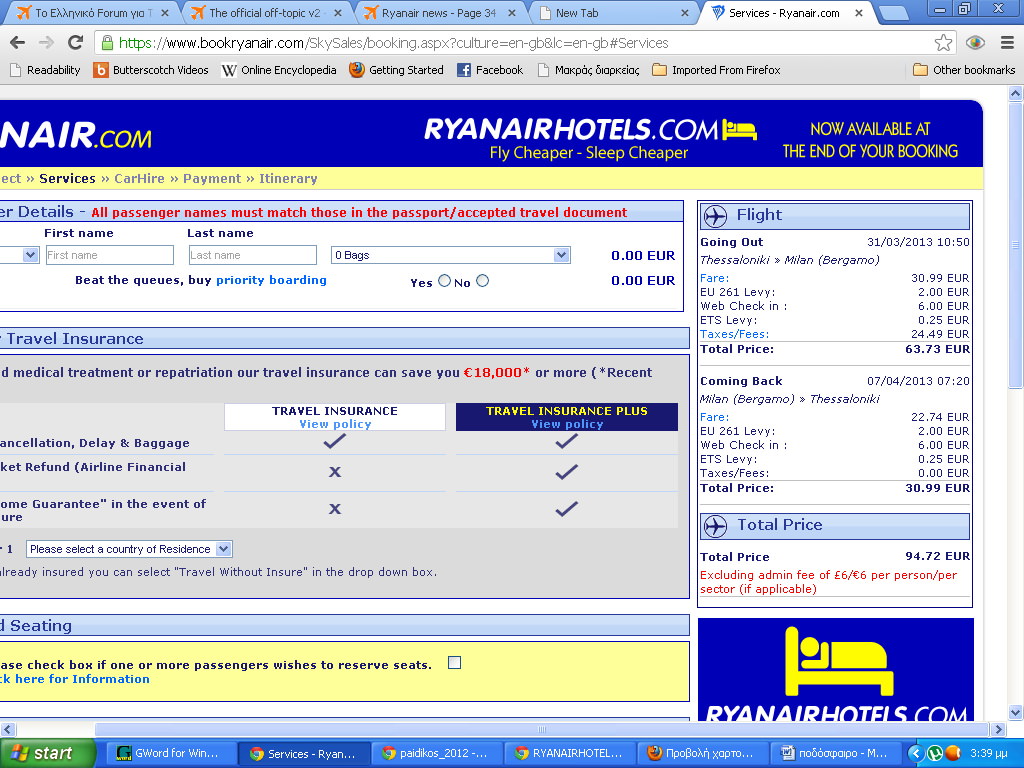The image size is (1024, 768).
Task: Switch to paidikos_2012 taskbar window
Action: click(436, 753)
